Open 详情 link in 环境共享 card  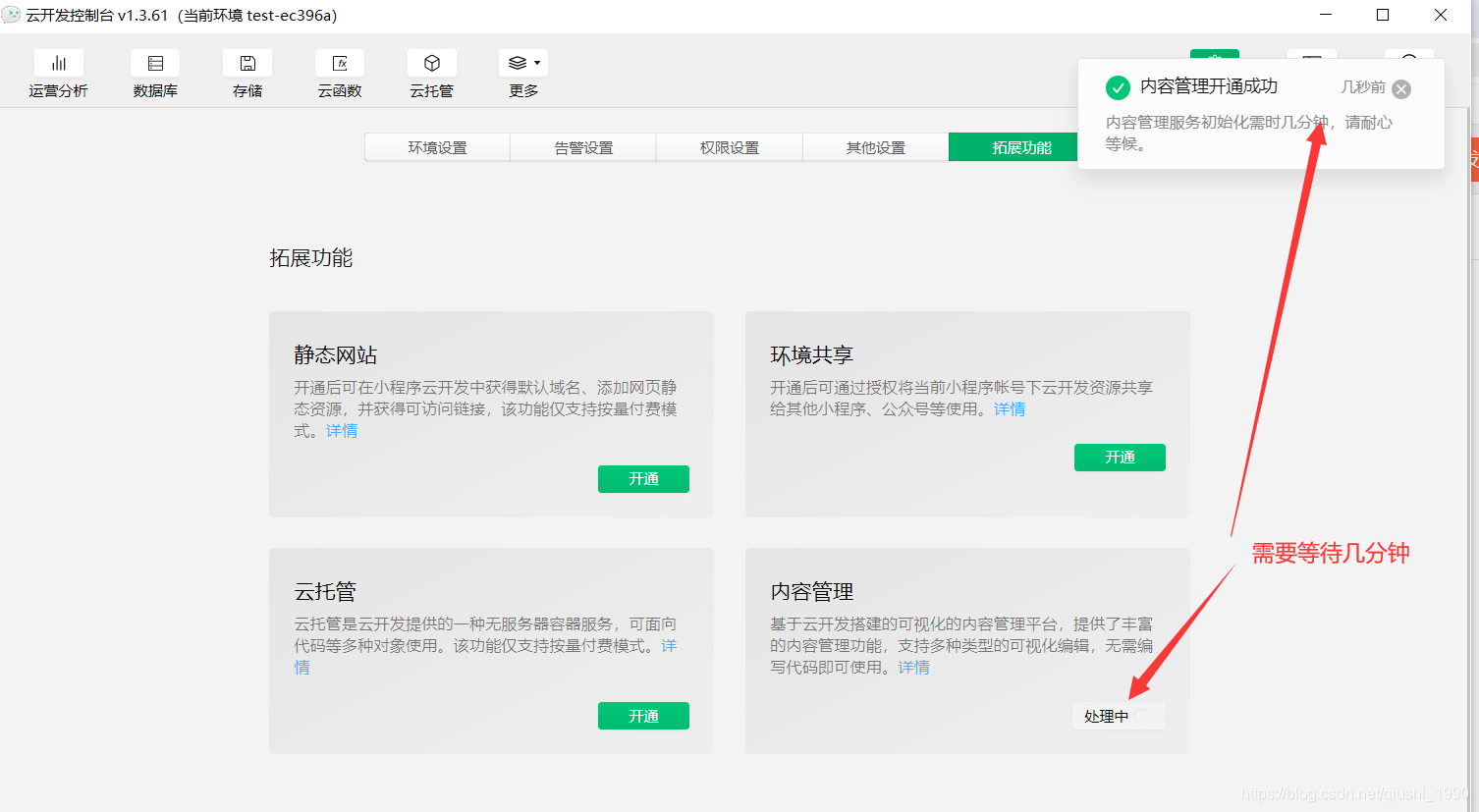click(x=1010, y=409)
